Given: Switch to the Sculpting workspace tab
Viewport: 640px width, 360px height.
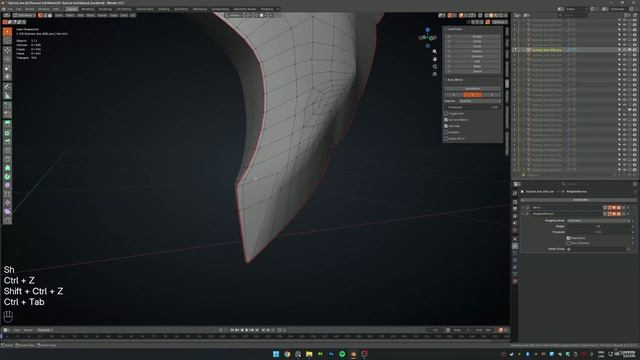Looking at the screenshot, I should [x=105, y=9].
